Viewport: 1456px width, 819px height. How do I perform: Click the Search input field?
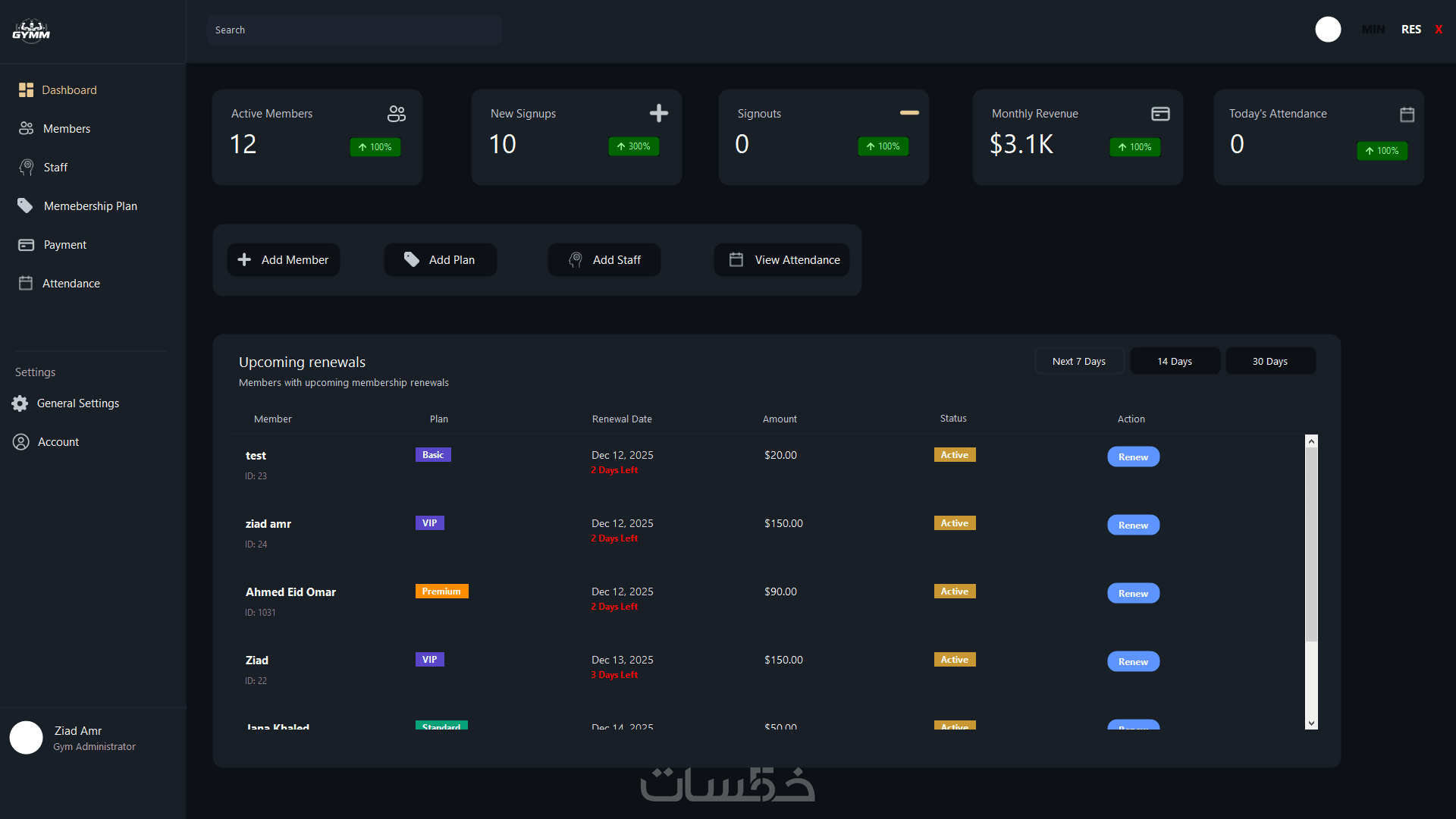tap(354, 30)
